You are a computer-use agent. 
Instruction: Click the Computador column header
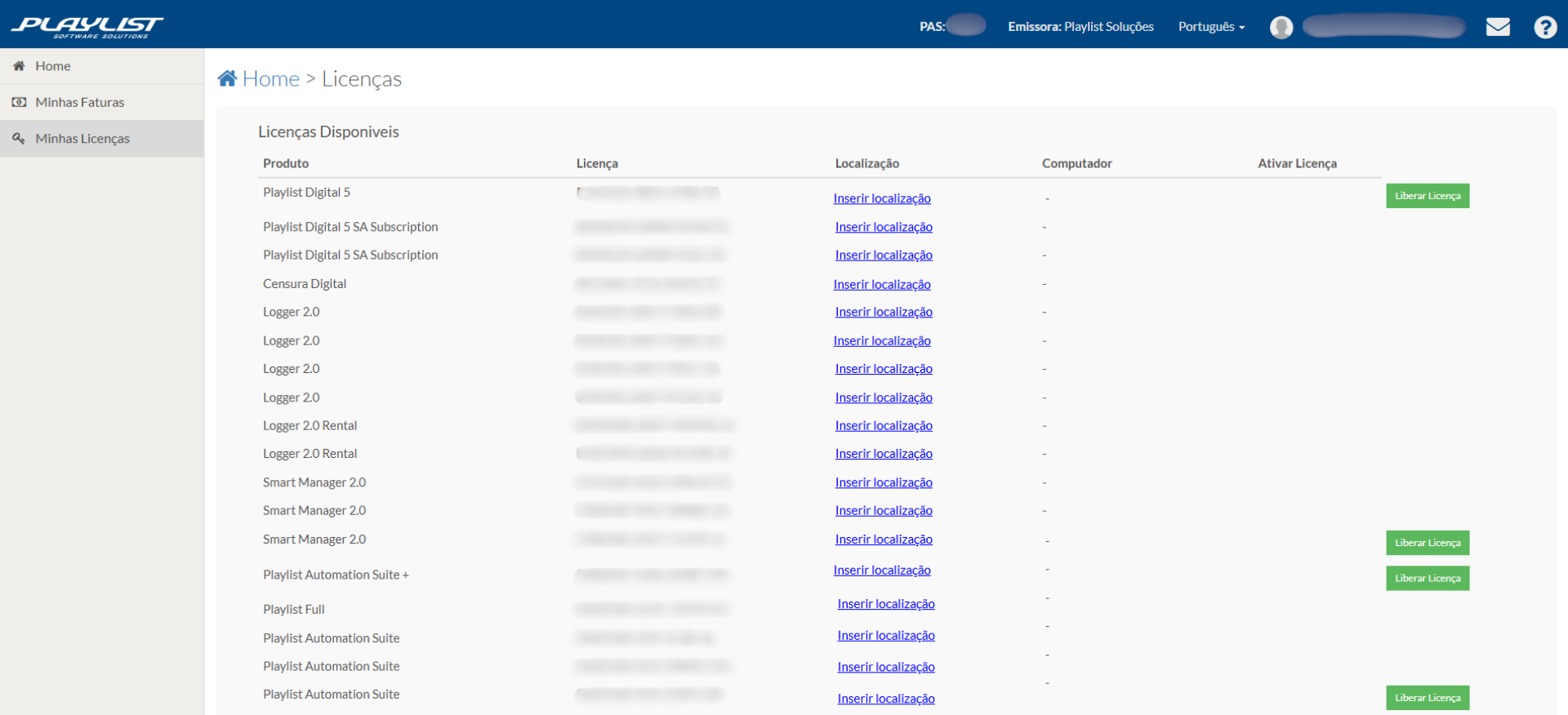(x=1077, y=163)
